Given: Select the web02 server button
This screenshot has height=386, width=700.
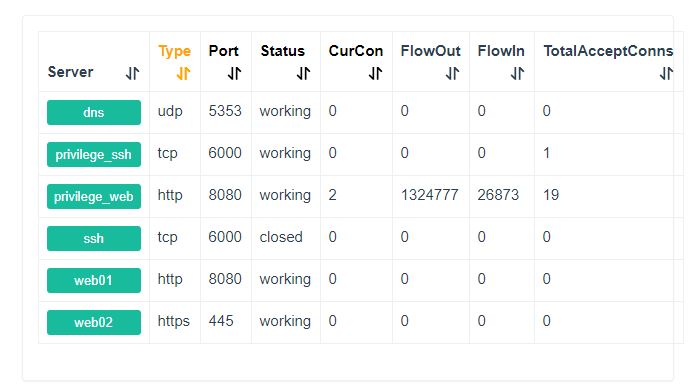Looking at the screenshot, I should click(94, 322).
